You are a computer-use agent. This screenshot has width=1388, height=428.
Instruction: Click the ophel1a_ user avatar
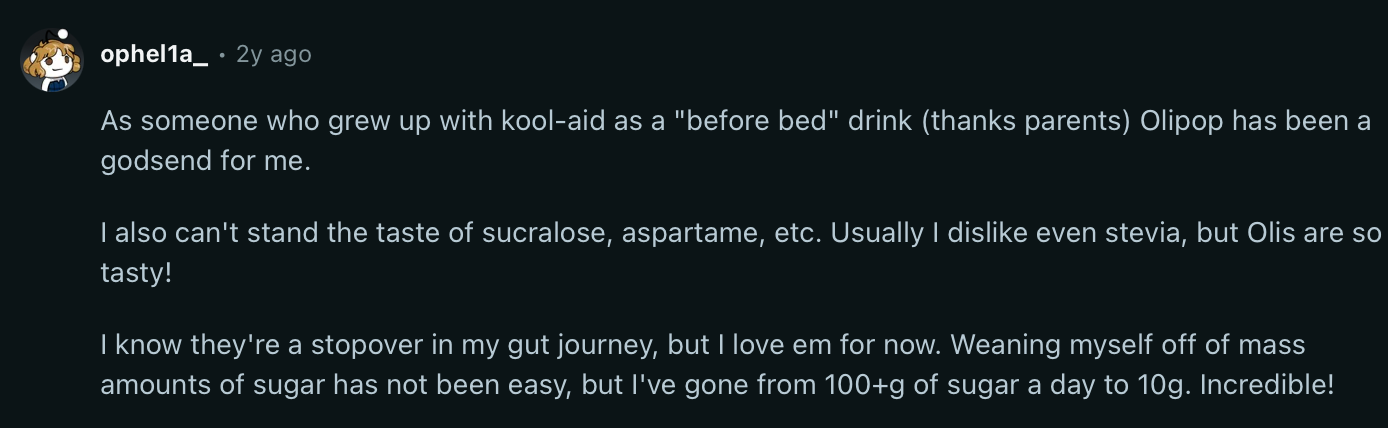pos(52,60)
